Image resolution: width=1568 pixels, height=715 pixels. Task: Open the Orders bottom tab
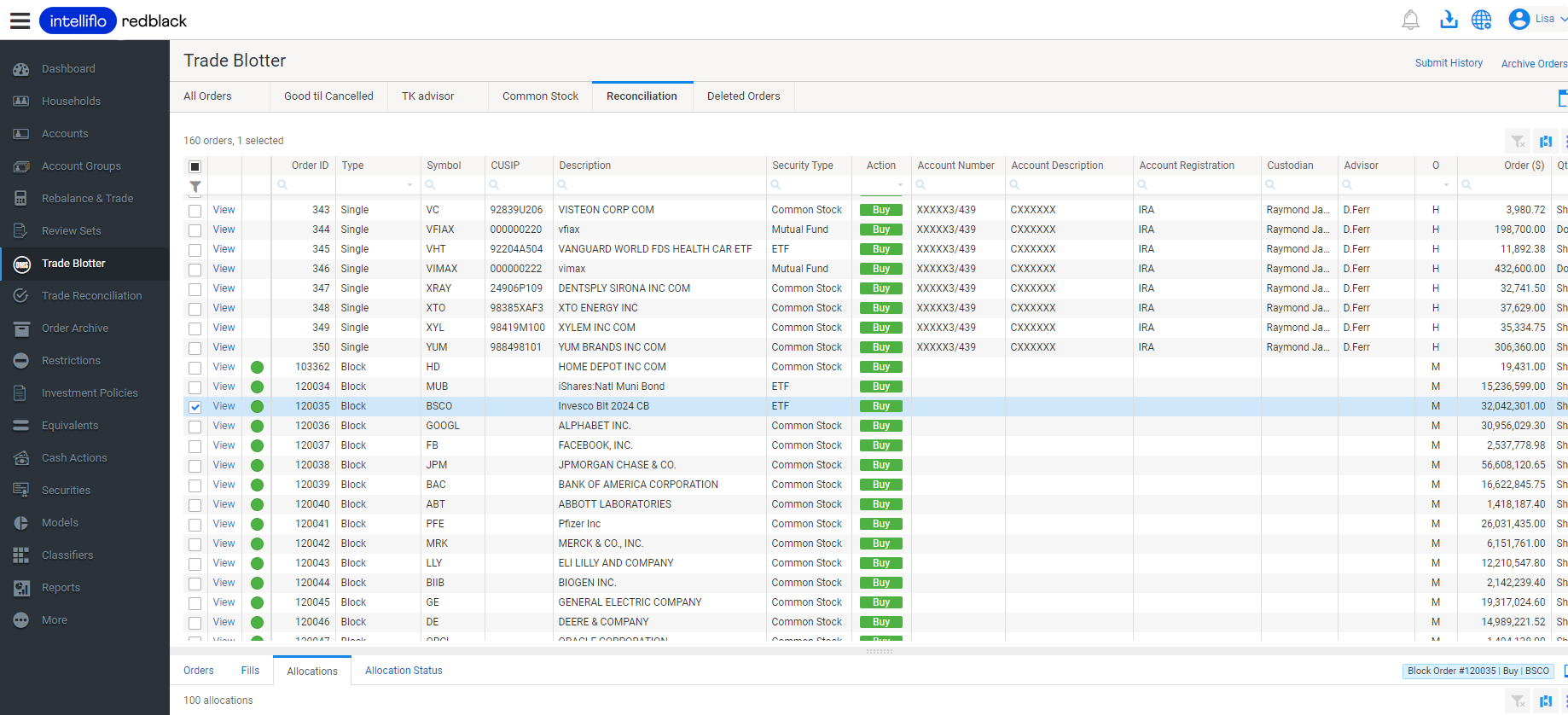(199, 671)
